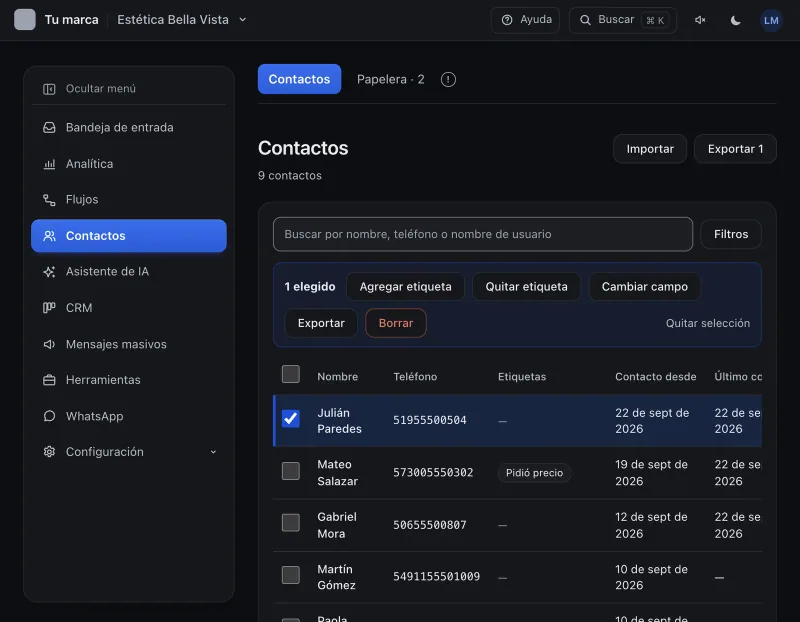Open the Flujos menu item
Screen dimensions: 800x622
coord(129,200)
